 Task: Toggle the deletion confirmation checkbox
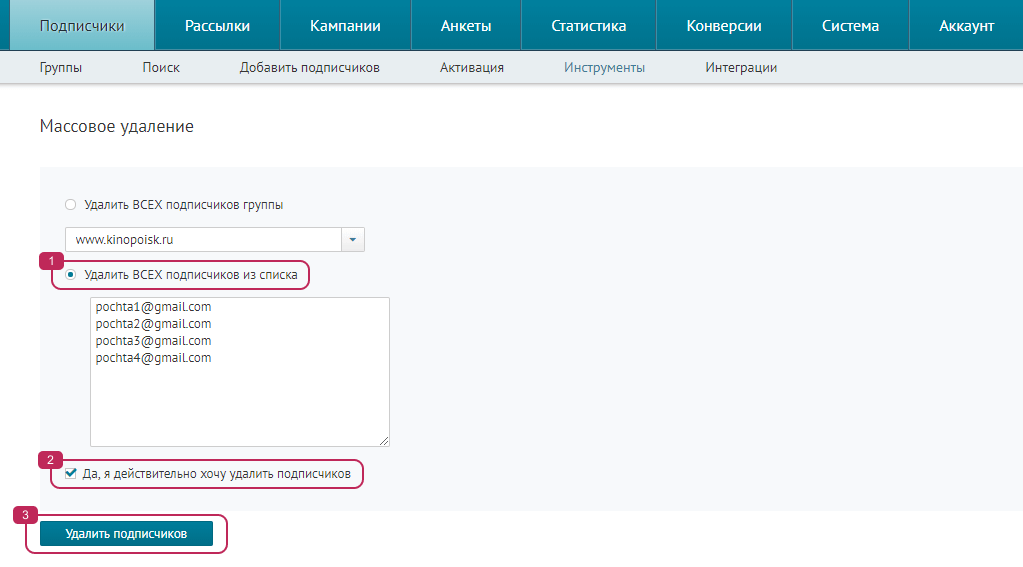point(71,474)
